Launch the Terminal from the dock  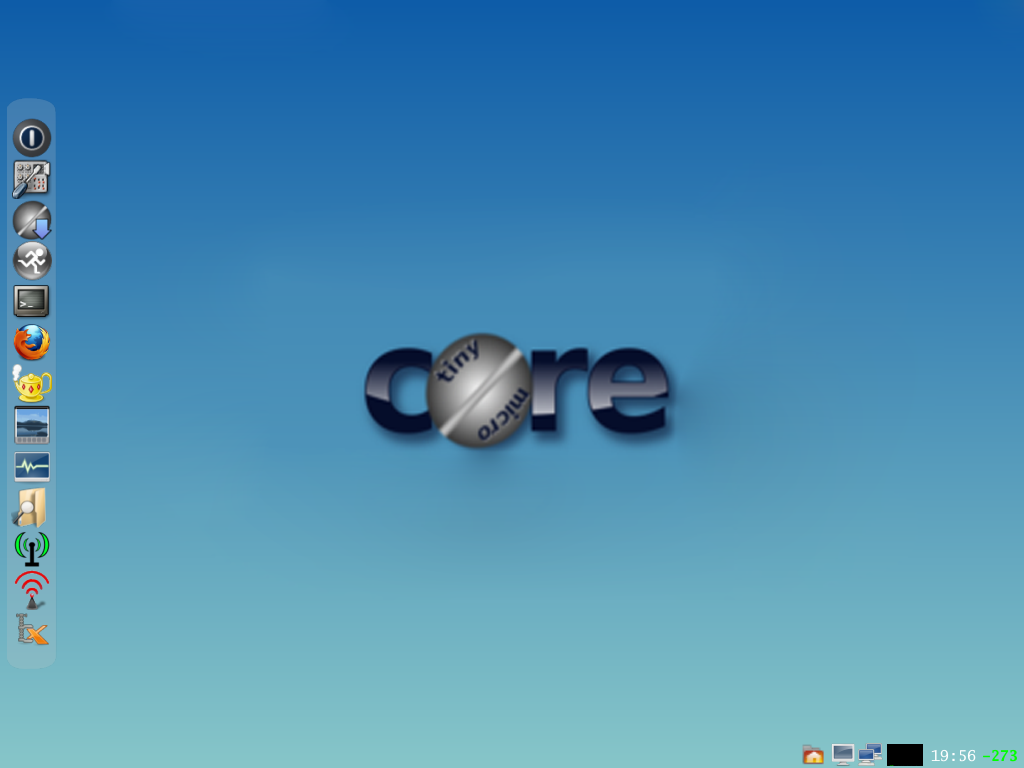(32, 301)
